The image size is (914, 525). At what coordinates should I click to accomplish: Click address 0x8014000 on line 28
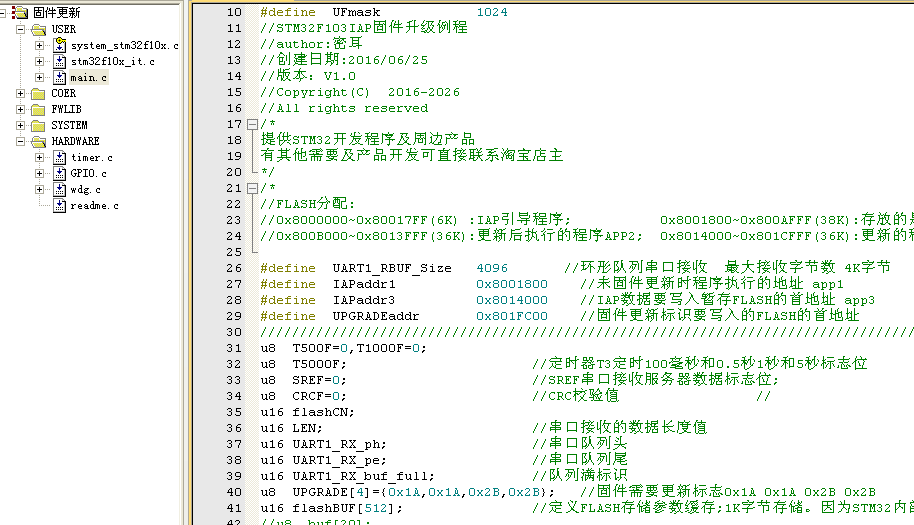click(512, 300)
